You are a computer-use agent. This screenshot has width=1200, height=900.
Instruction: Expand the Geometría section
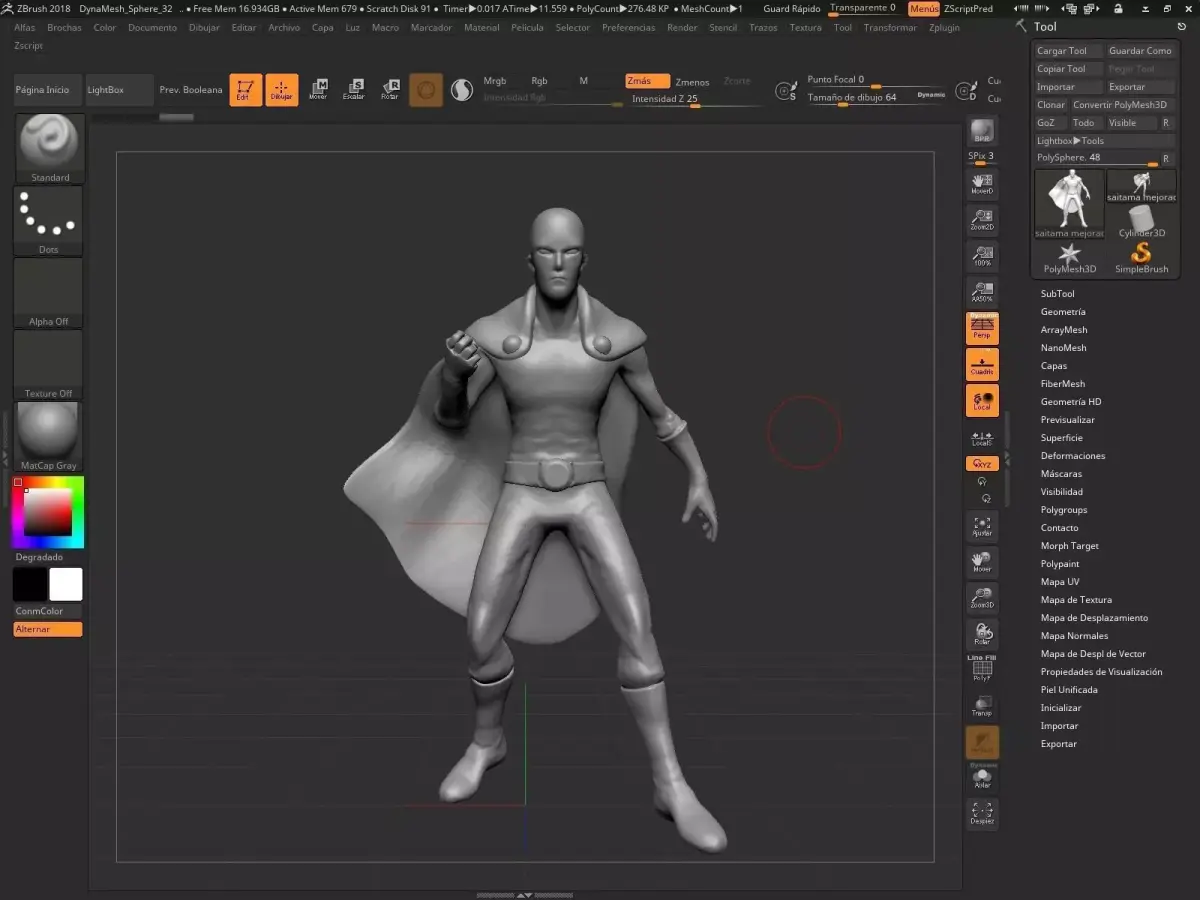1063,312
